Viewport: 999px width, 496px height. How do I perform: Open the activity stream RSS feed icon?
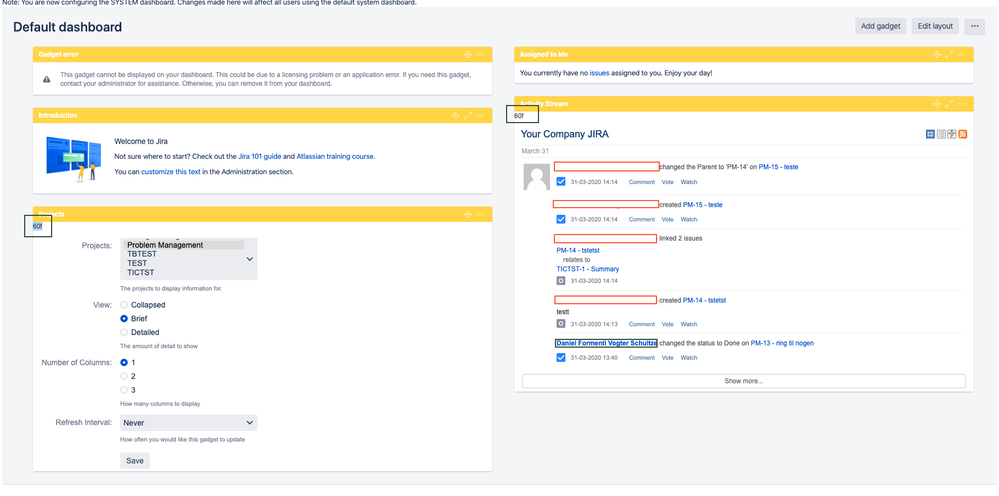[963, 134]
